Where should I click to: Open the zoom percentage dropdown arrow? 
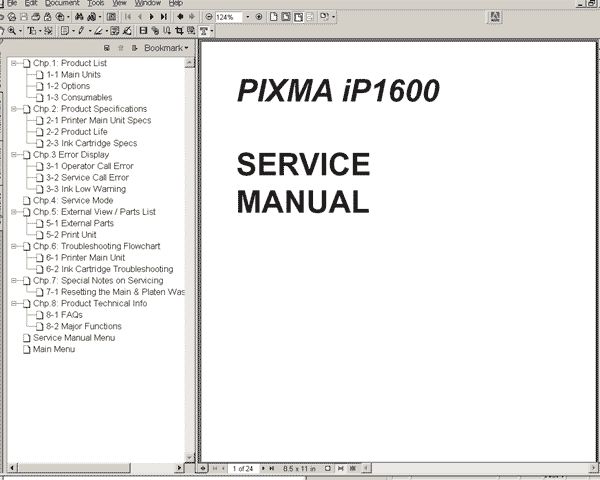point(248,17)
